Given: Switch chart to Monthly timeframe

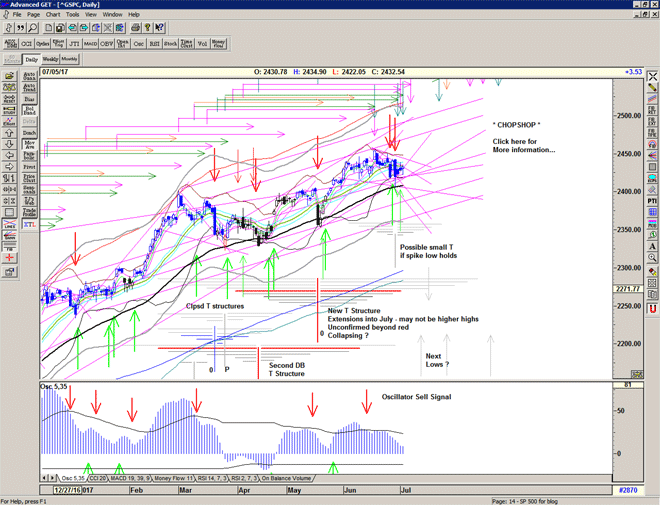Looking at the screenshot, I should (70, 60).
